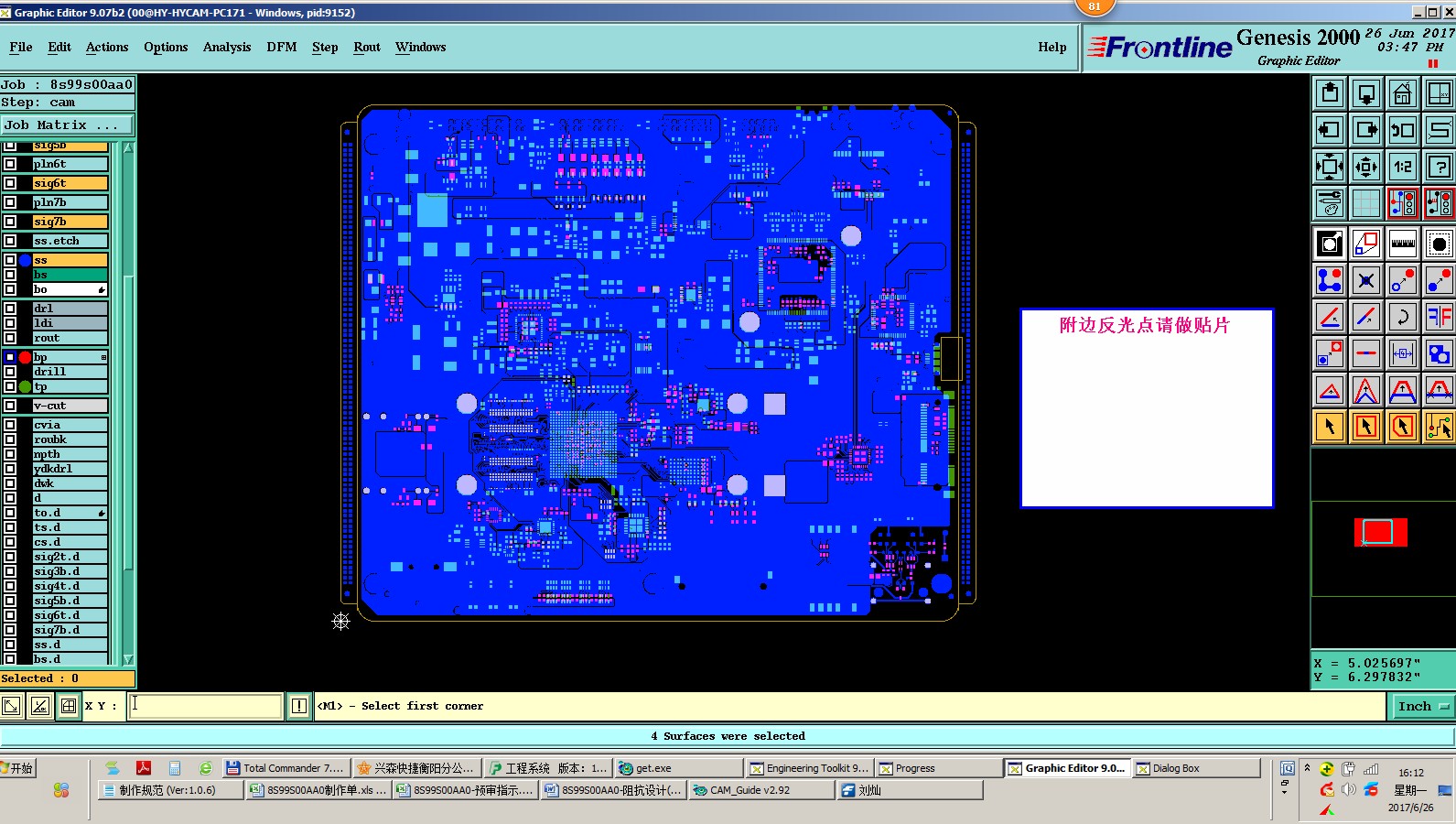Click the exclamation mark icon beside input

coord(299,706)
